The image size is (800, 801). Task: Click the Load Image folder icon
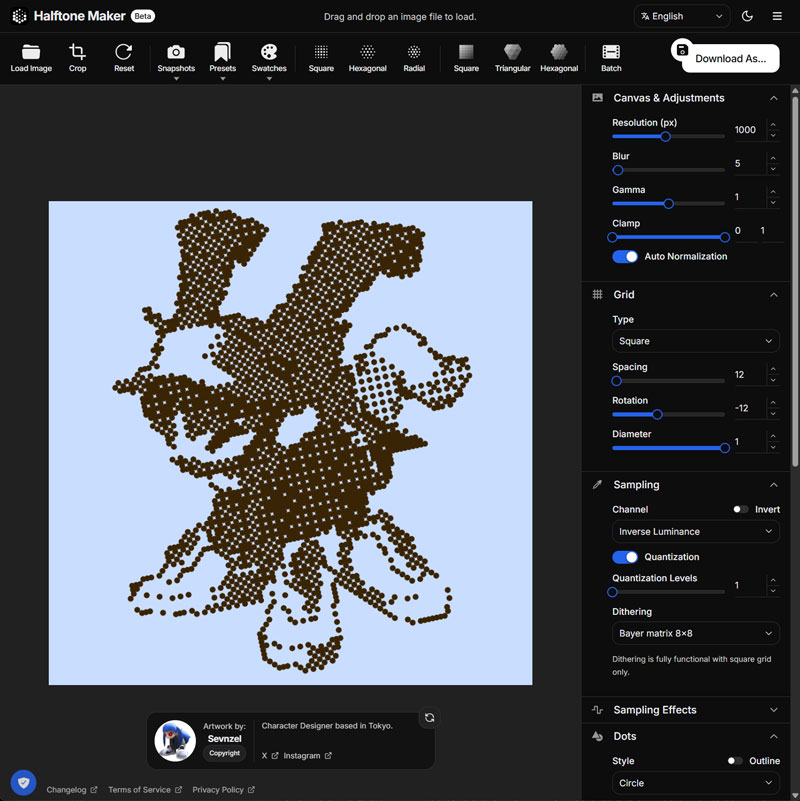(31, 52)
